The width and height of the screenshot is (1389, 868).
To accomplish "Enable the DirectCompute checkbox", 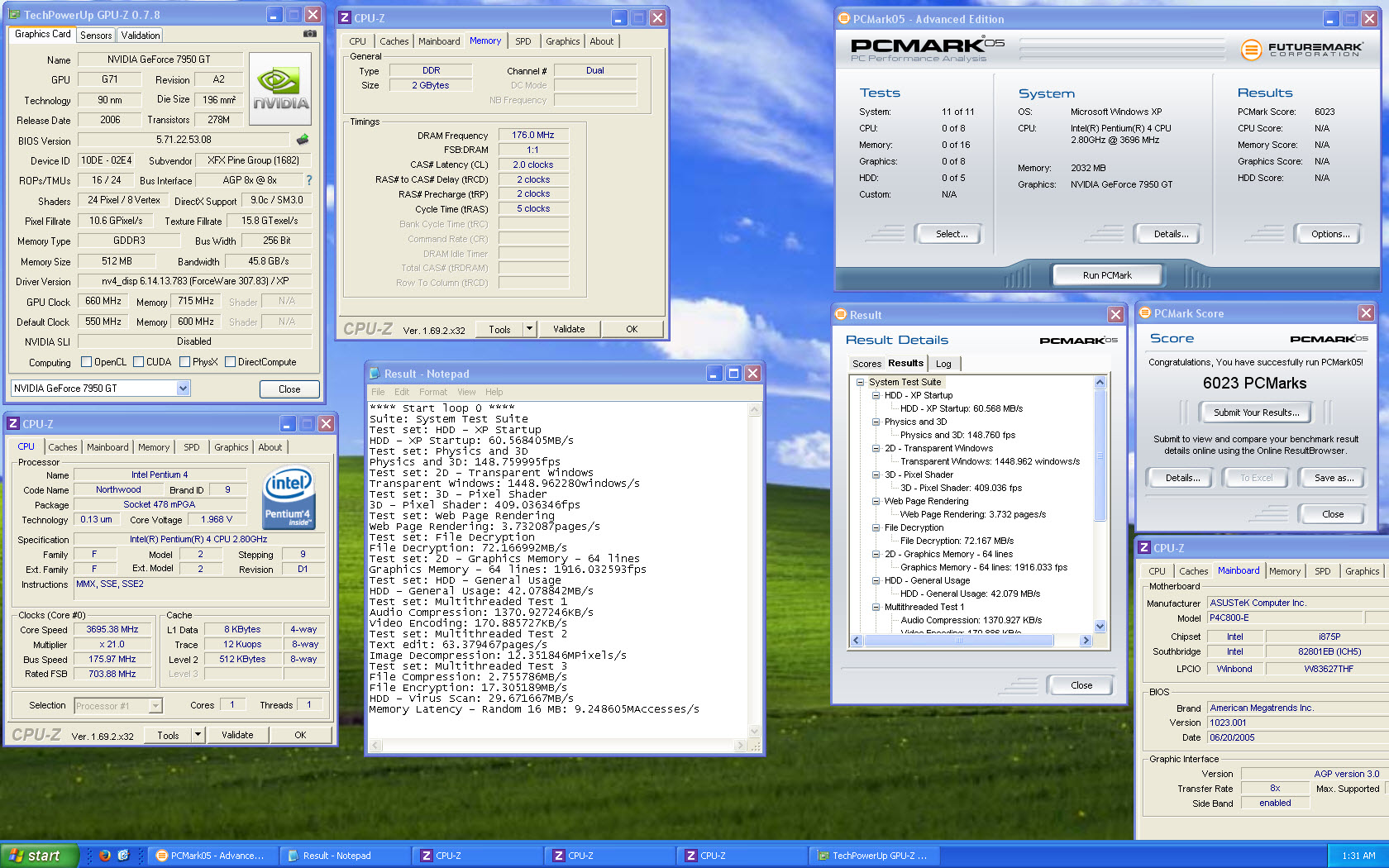I will (231, 362).
